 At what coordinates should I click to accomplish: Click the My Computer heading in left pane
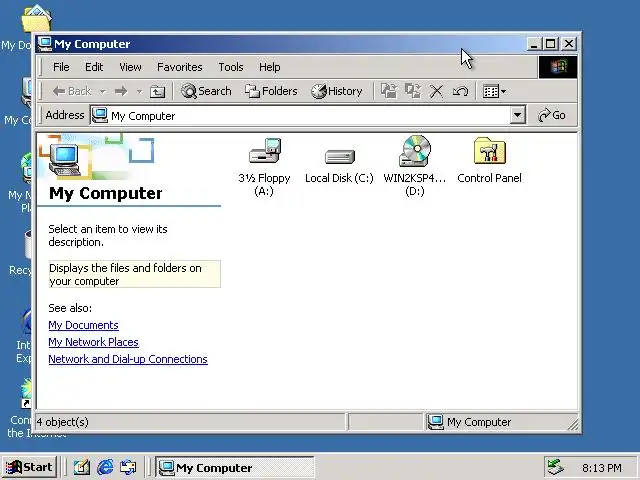point(106,193)
